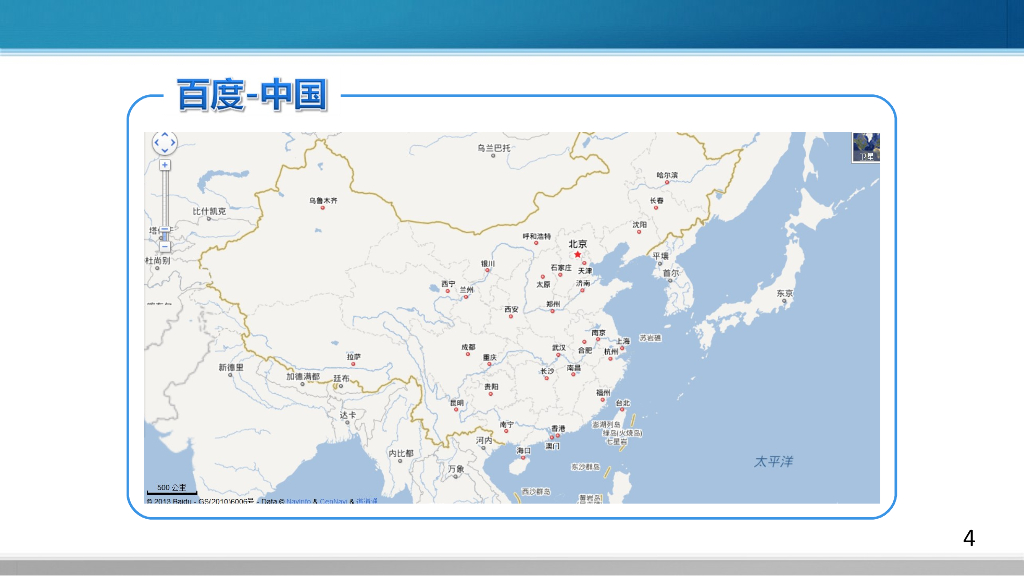This screenshot has height=576, width=1024.
Task: Click the upper zoom slider track
Action: point(165,199)
